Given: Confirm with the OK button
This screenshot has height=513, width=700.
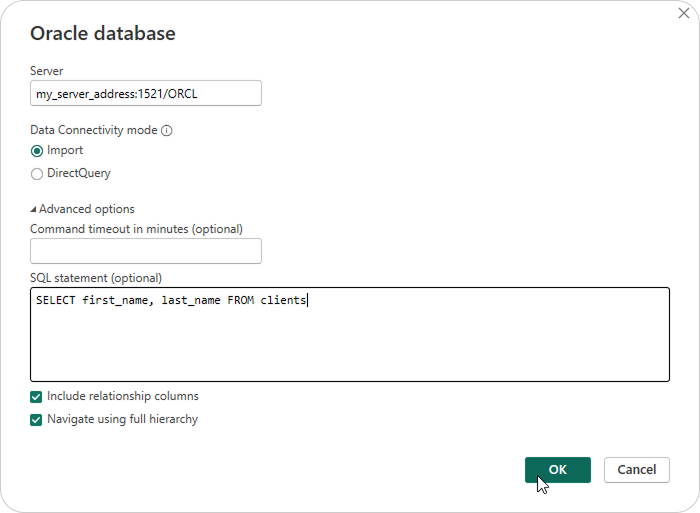Looking at the screenshot, I should click(558, 470).
